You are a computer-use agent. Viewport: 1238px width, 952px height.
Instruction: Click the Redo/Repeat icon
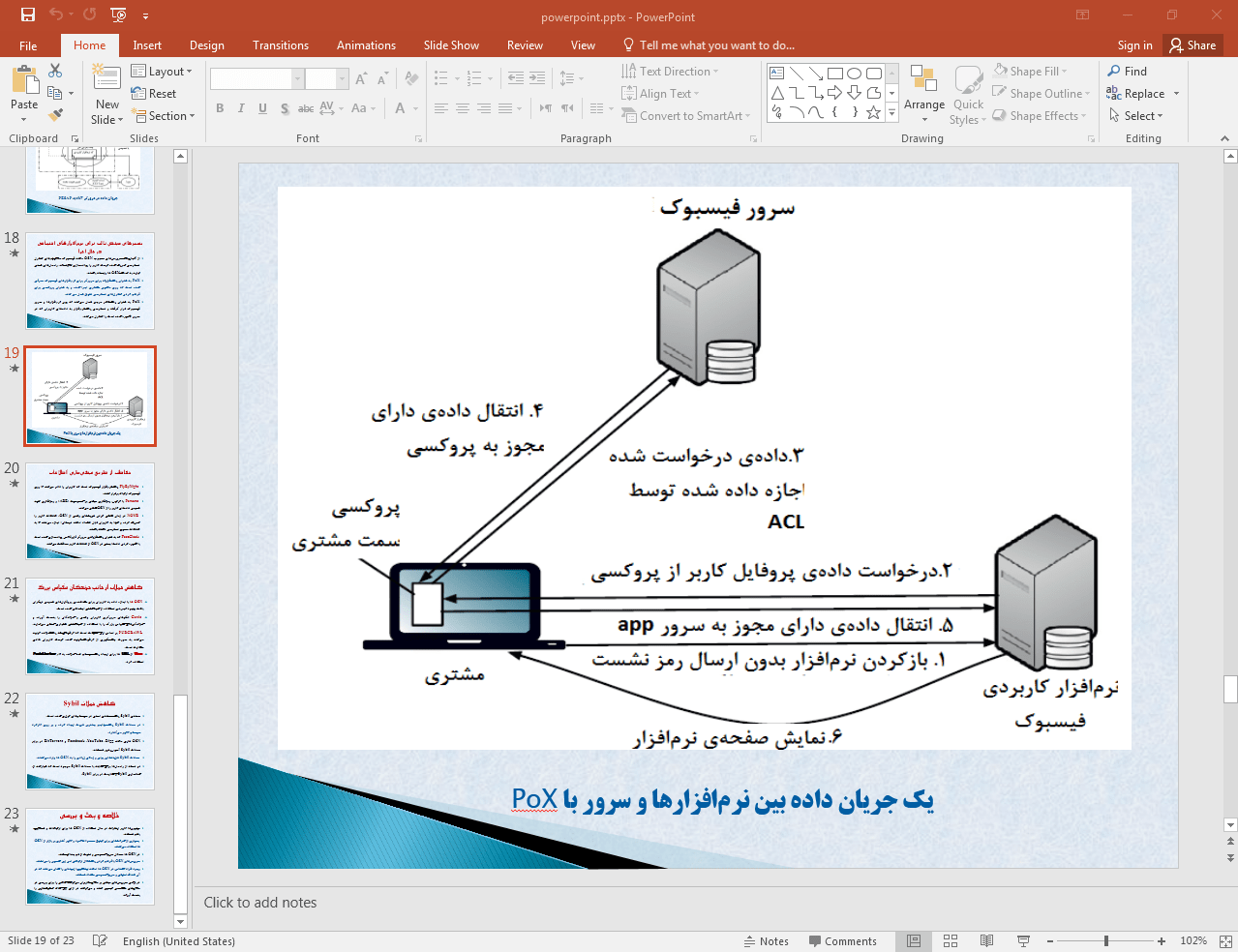(x=89, y=15)
